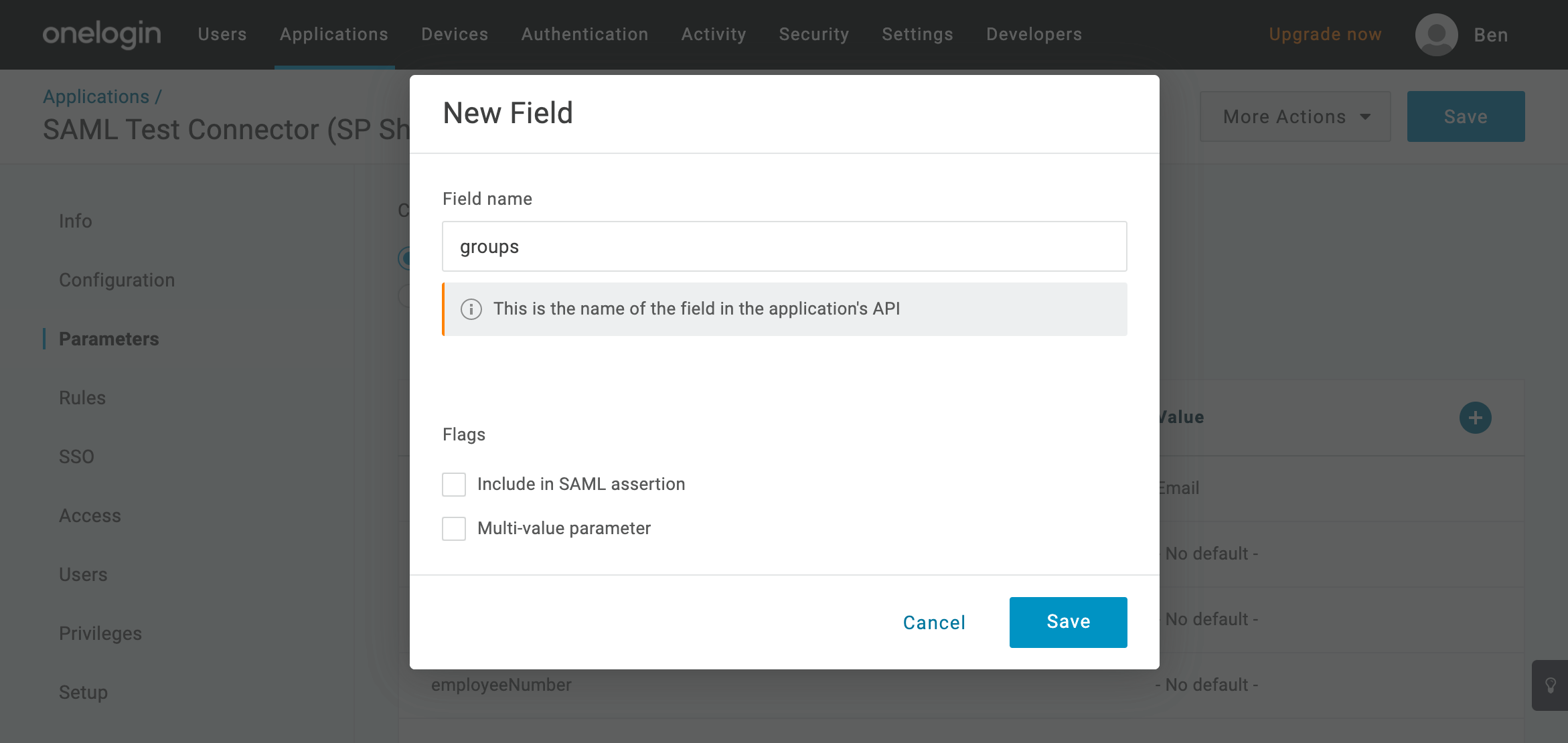Click the Upgrade now link
Screen dimensions: 1568x743
click(x=1325, y=34)
